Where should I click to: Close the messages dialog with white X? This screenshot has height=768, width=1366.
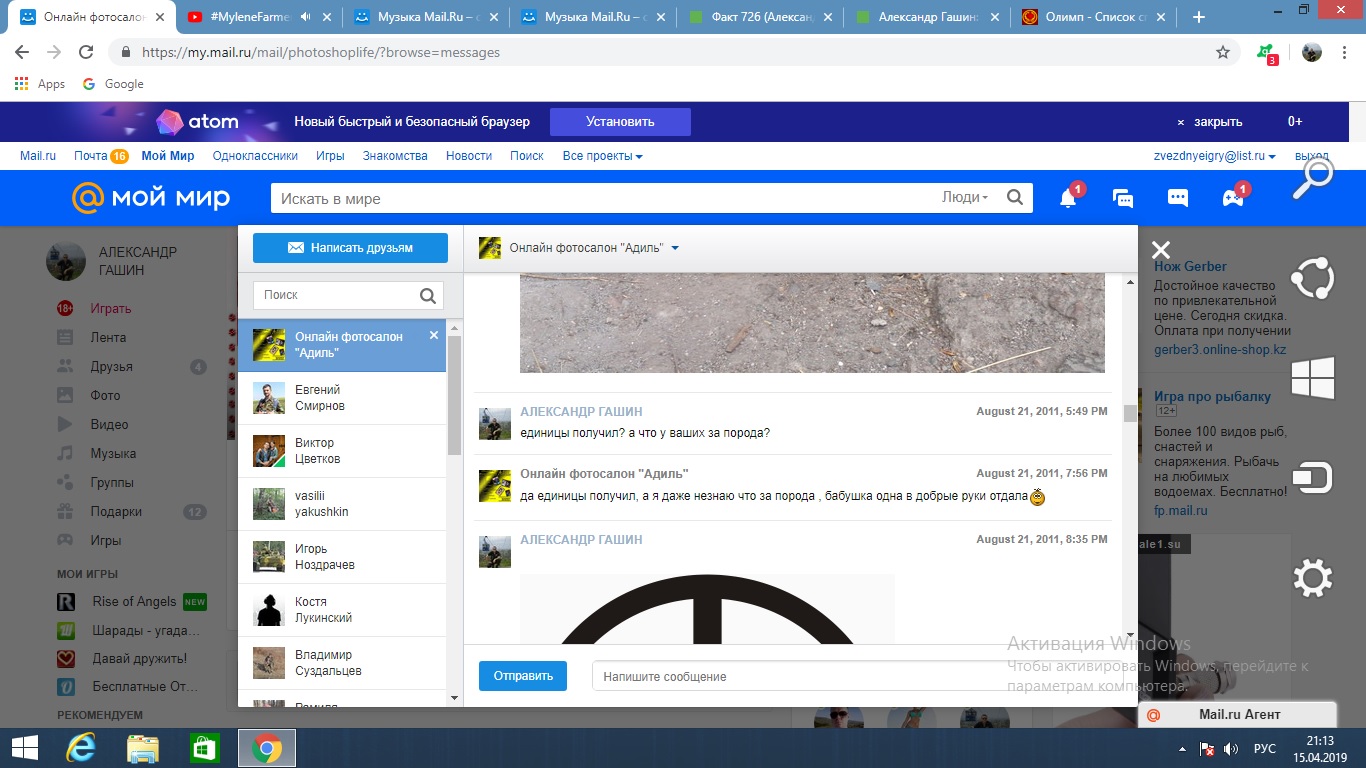click(1160, 250)
